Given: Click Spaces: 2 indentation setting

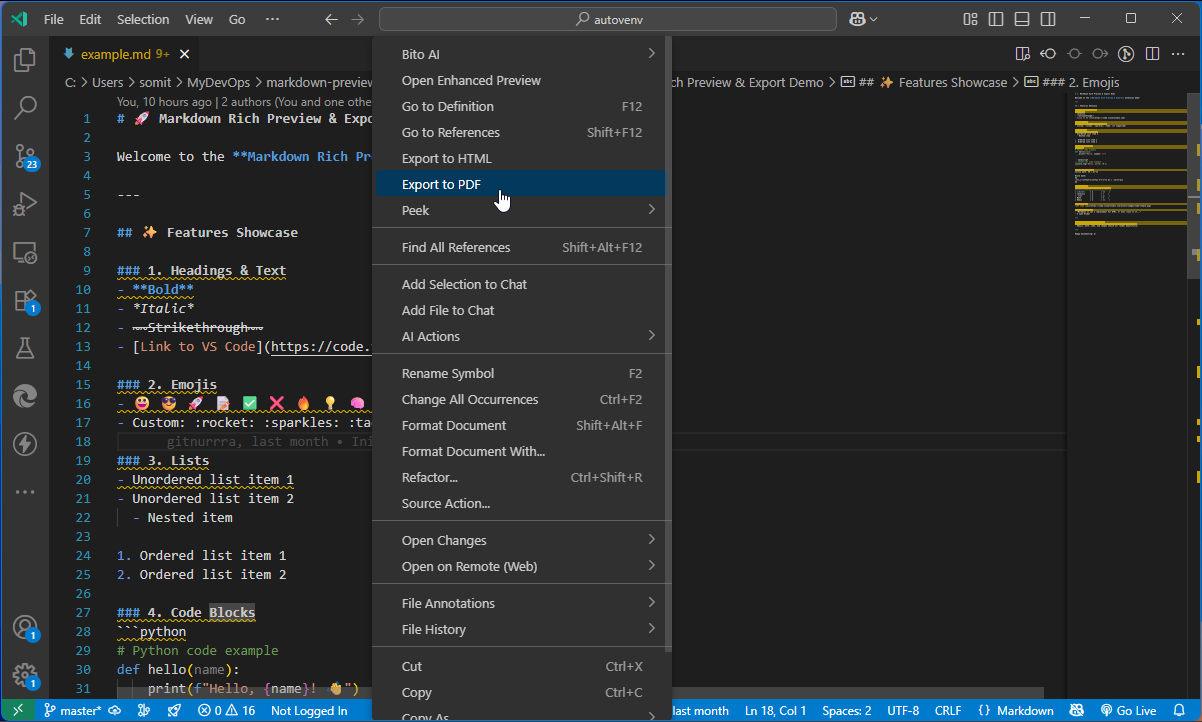Looking at the screenshot, I should click(846, 711).
